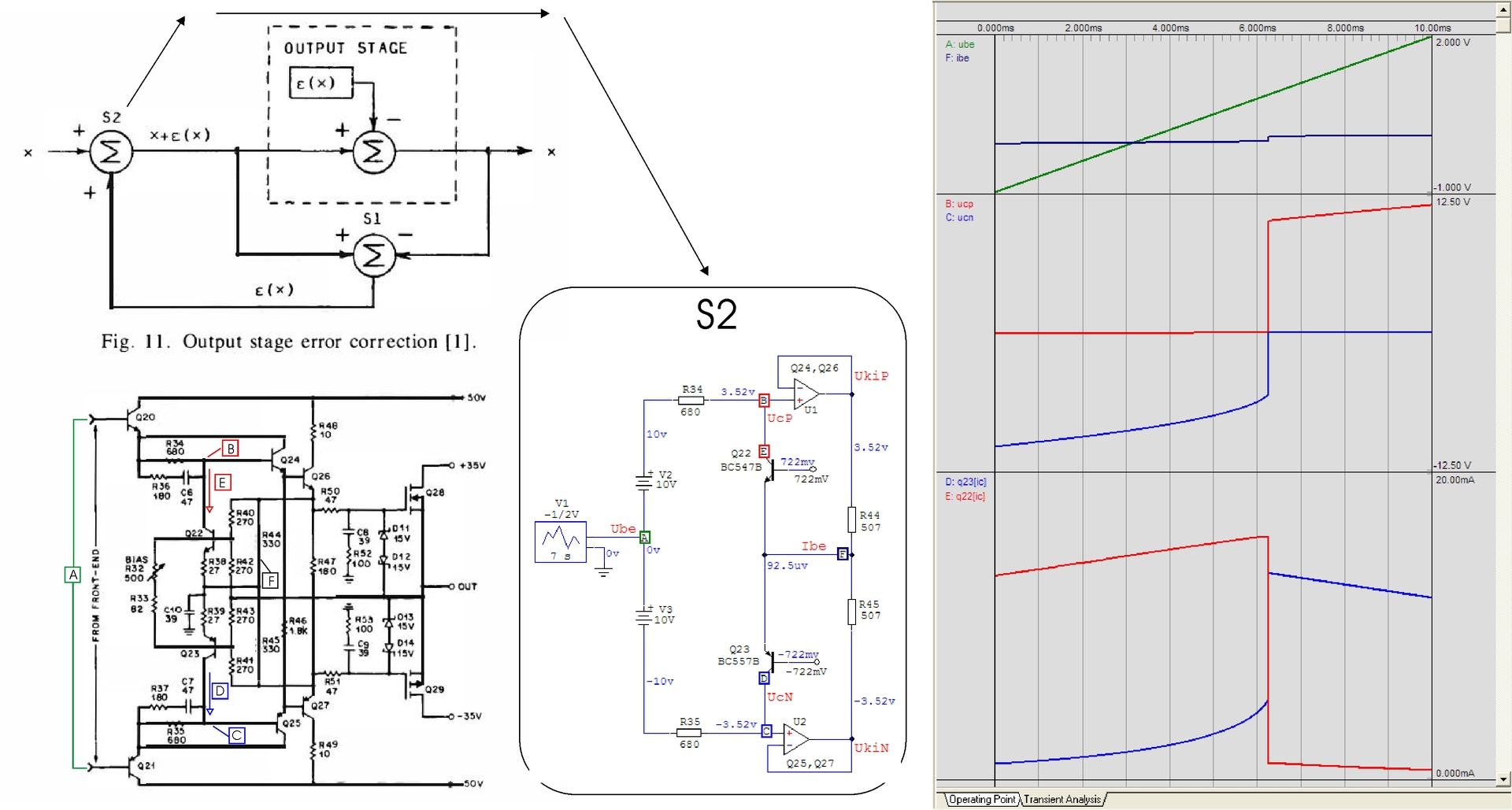Click boxed label D on amplifier schematic
The height and width of the screenshot is (810, 1512).
click(220, 691)
